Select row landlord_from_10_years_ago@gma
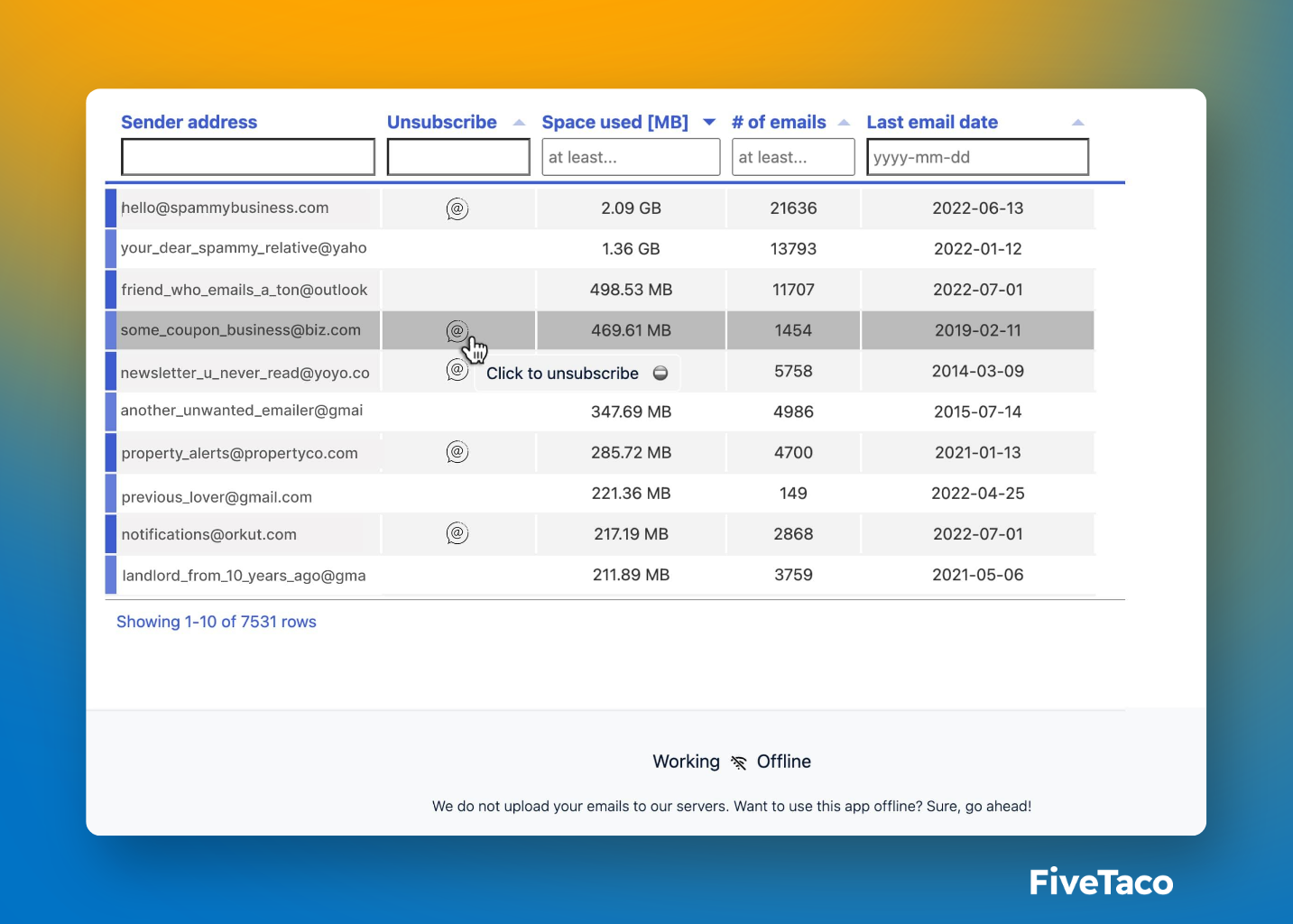The width and height of the screenshot is (1293, 924). [x=600, y=575]
